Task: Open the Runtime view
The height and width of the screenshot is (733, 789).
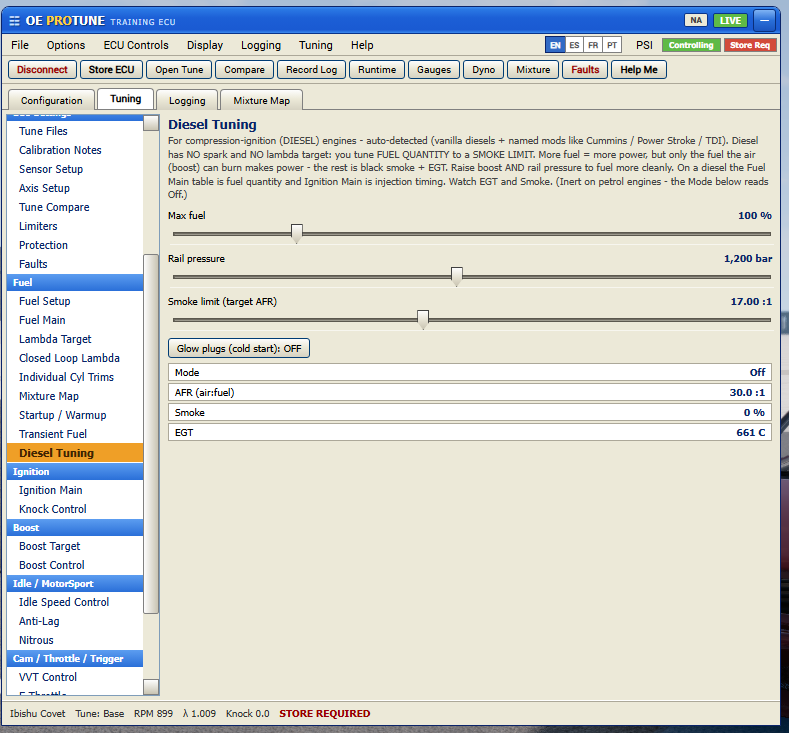Action: point(377,69)
